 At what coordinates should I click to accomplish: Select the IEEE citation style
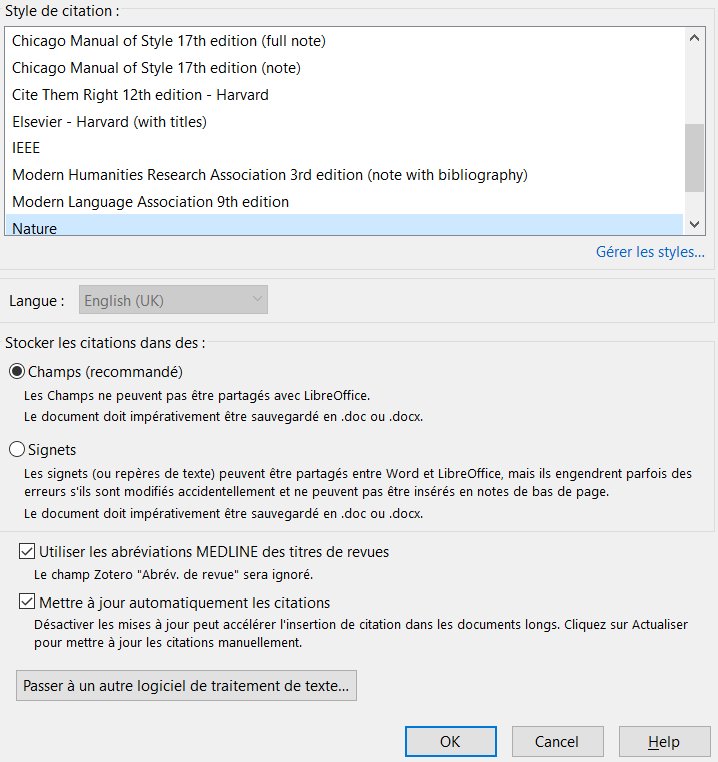26,148
